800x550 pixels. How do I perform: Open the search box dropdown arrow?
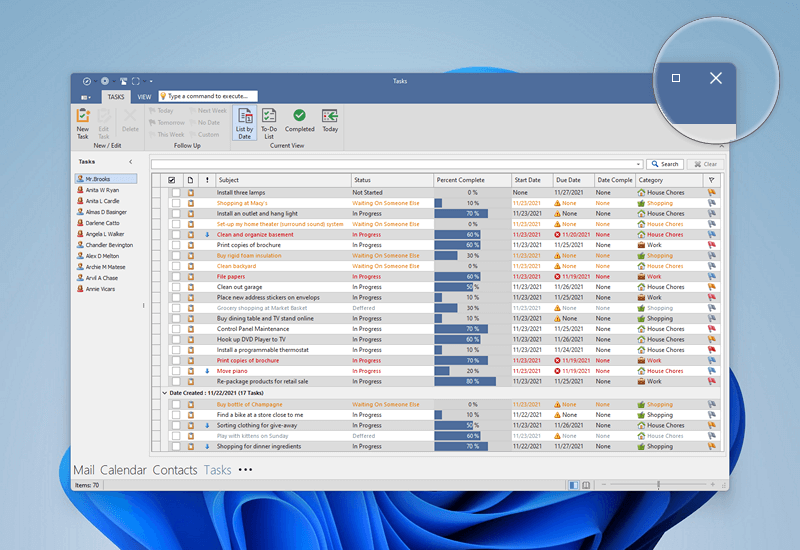click(638, 164)
